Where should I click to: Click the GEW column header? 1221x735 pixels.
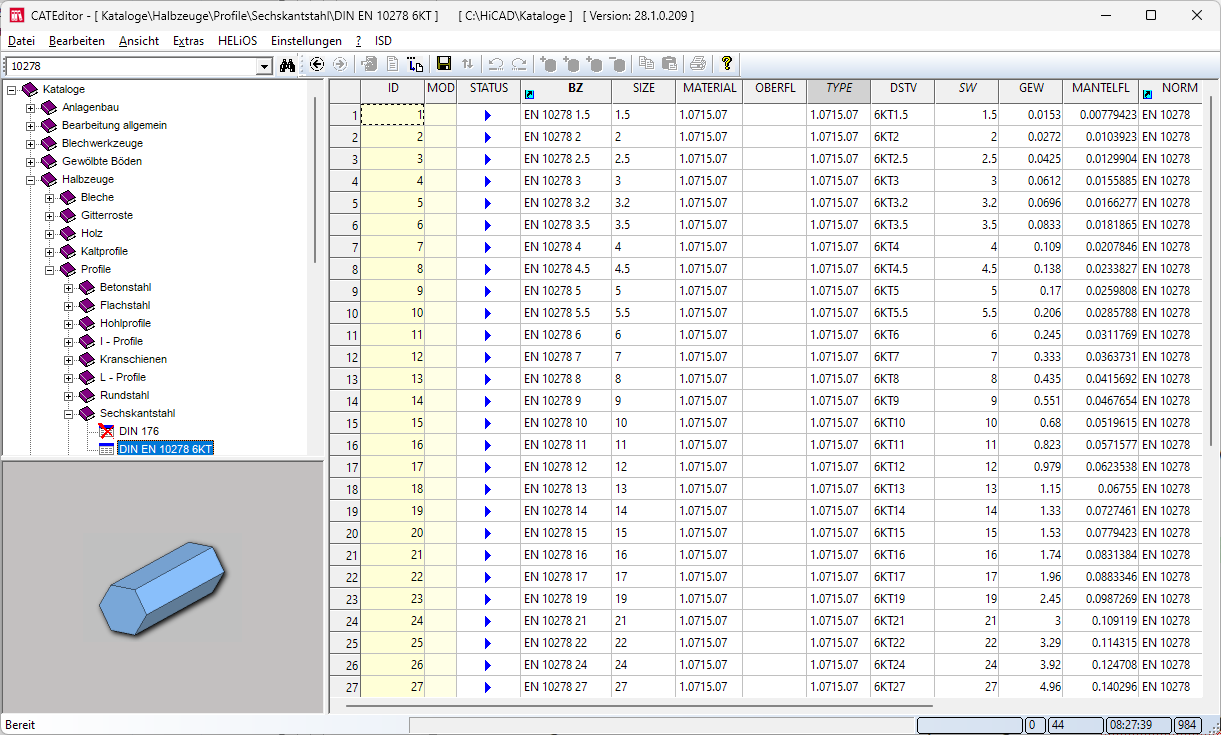tap(1031, 88)
